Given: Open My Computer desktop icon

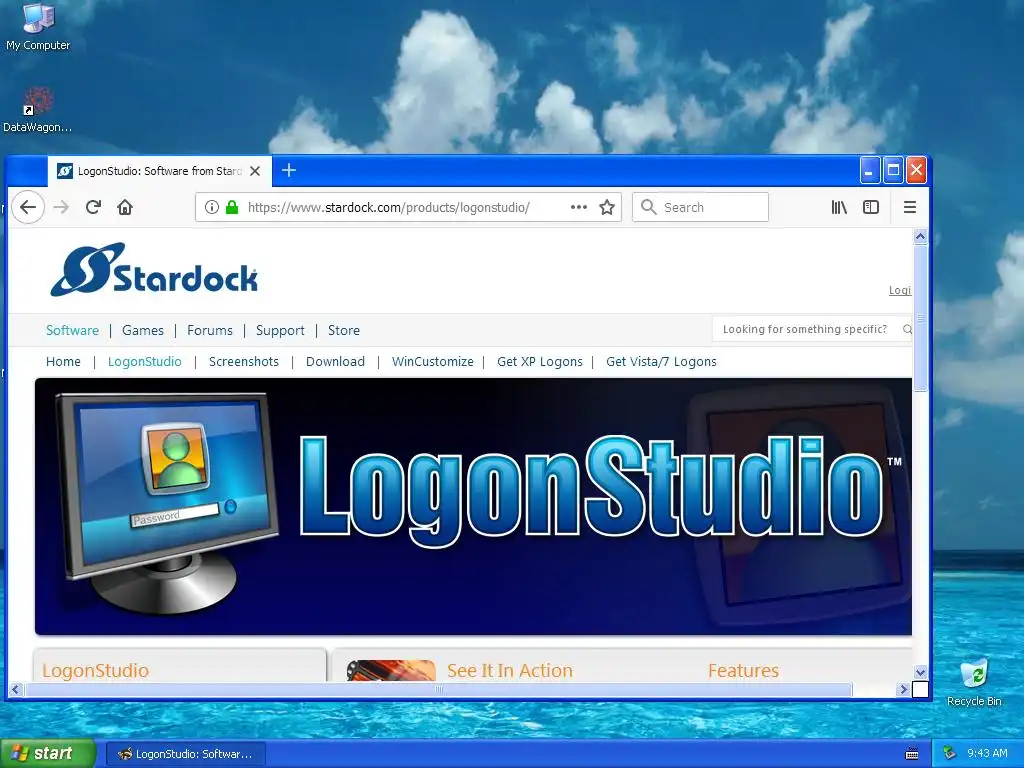Looking at the screenshot, I should point(38,27).
